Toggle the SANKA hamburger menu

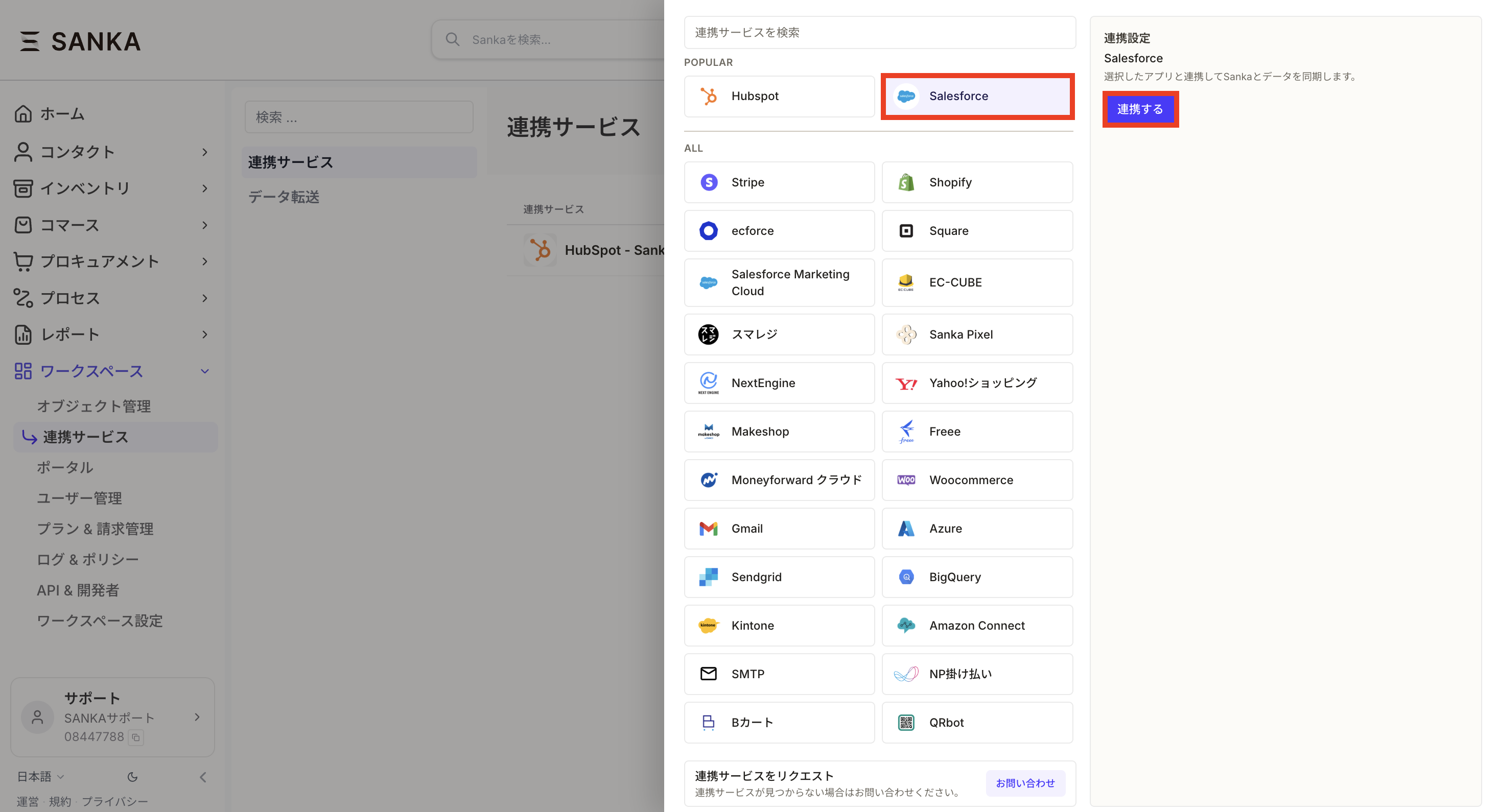tap(30, 41)
